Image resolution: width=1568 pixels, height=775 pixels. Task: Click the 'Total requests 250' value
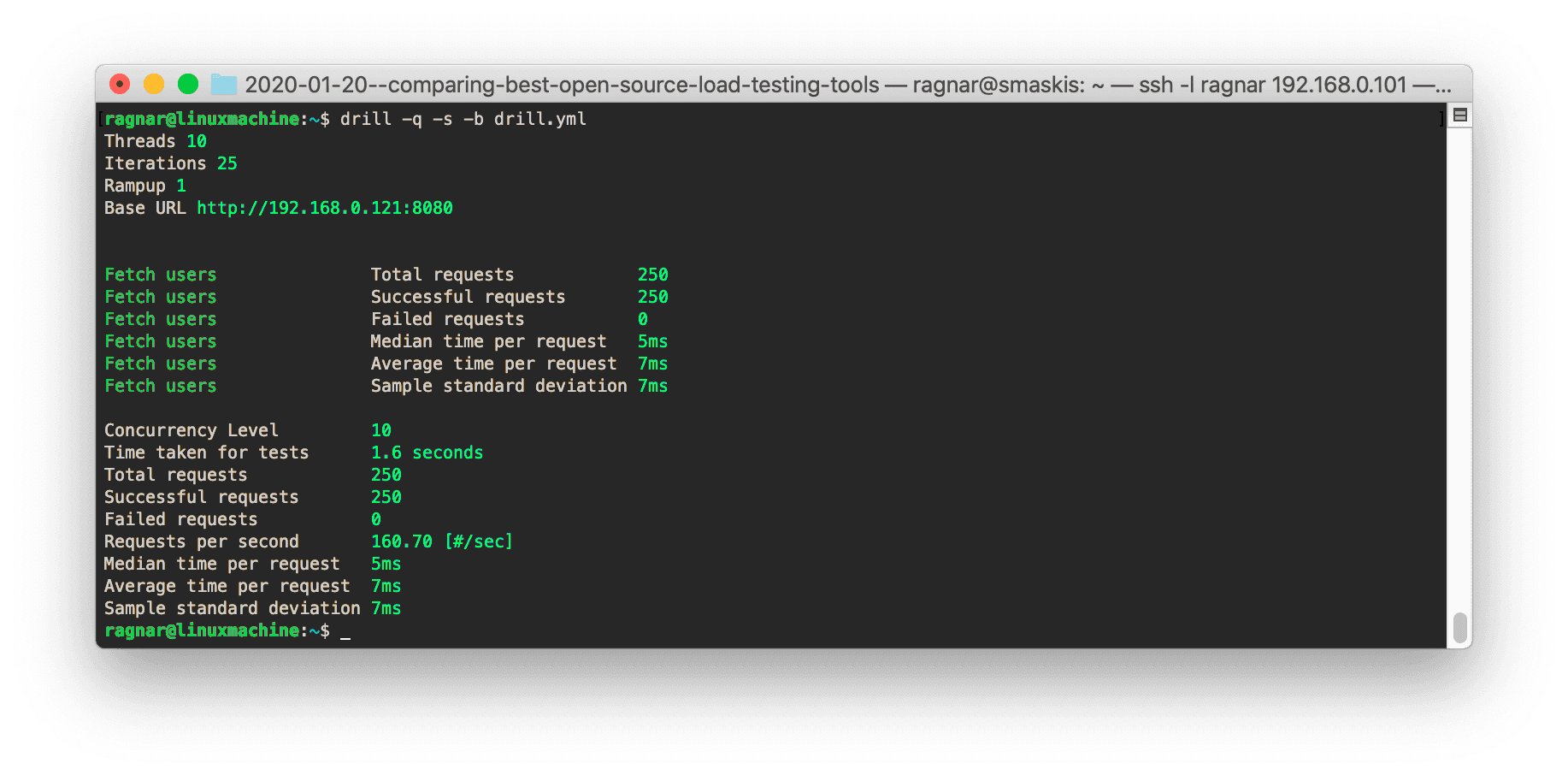click(386, 474)
